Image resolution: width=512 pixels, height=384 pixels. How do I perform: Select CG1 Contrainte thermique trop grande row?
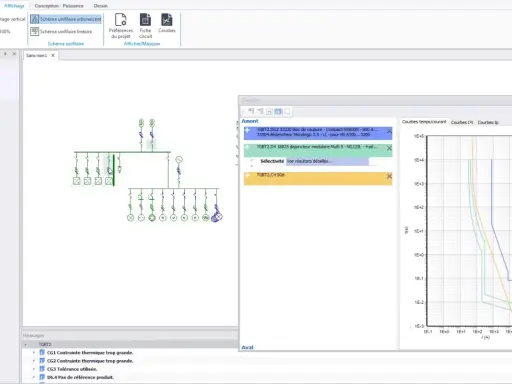pos(90,352)
